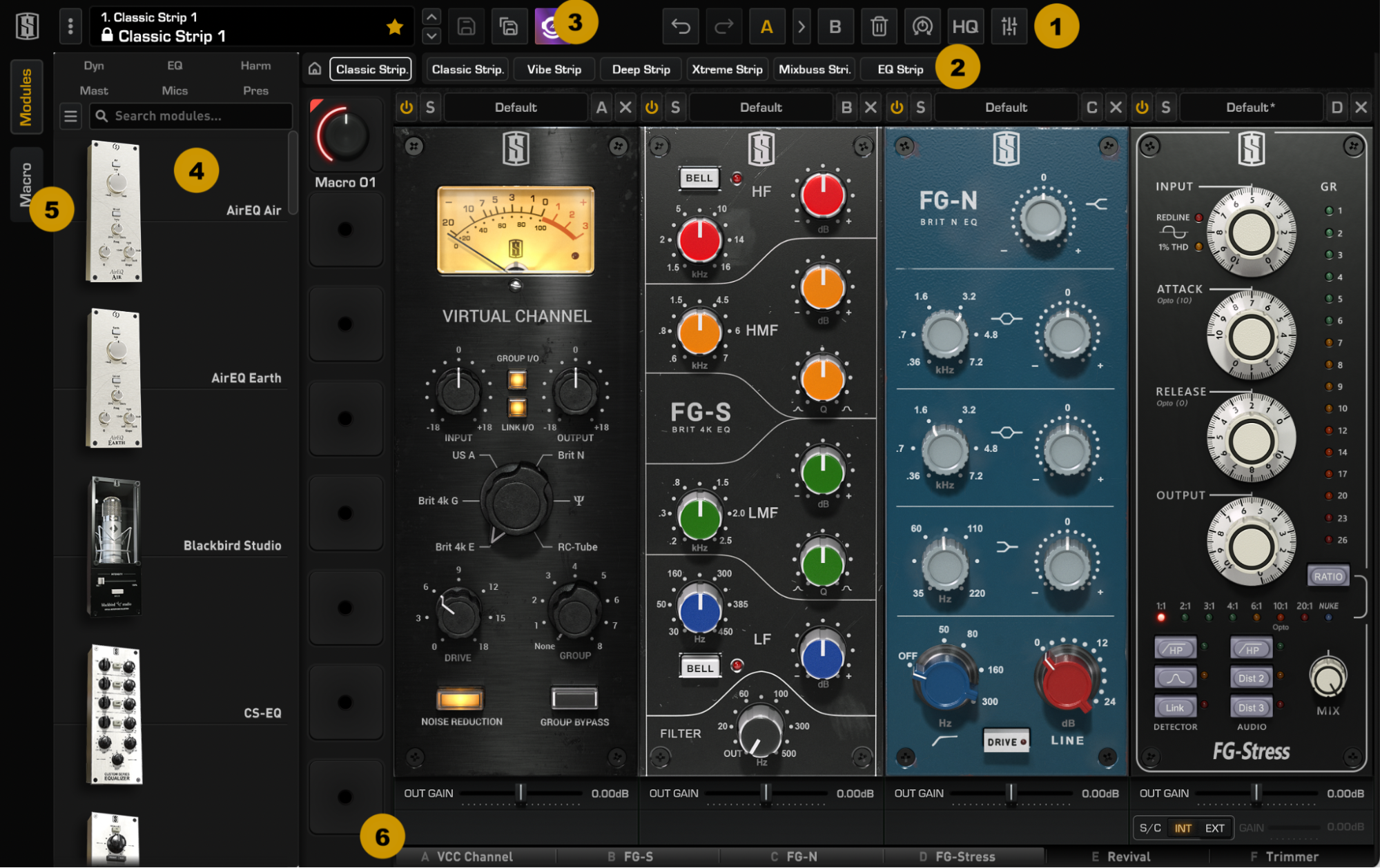Screen dimensions: 1380x868
Task: Open slot A Default preset dropdown
Action: 516,108
